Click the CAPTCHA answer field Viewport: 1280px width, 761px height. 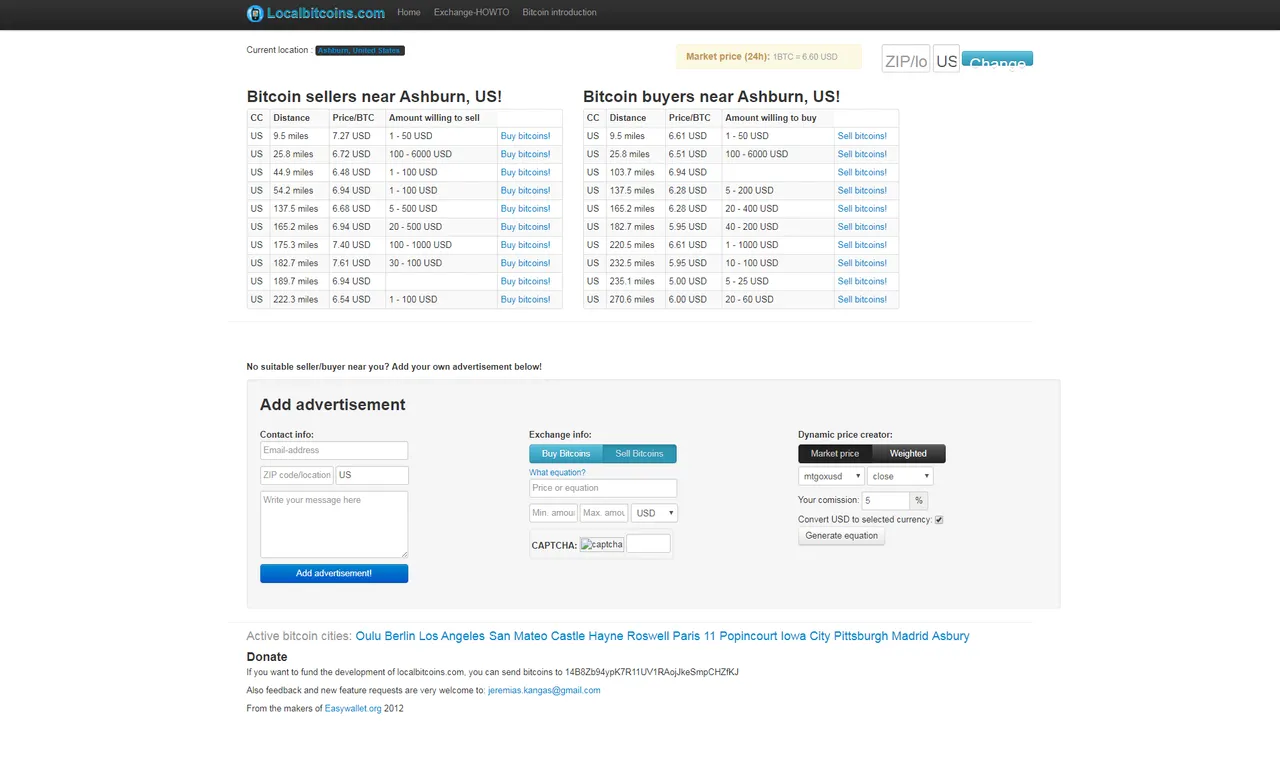pyautogui.click(x=648, y=544)
